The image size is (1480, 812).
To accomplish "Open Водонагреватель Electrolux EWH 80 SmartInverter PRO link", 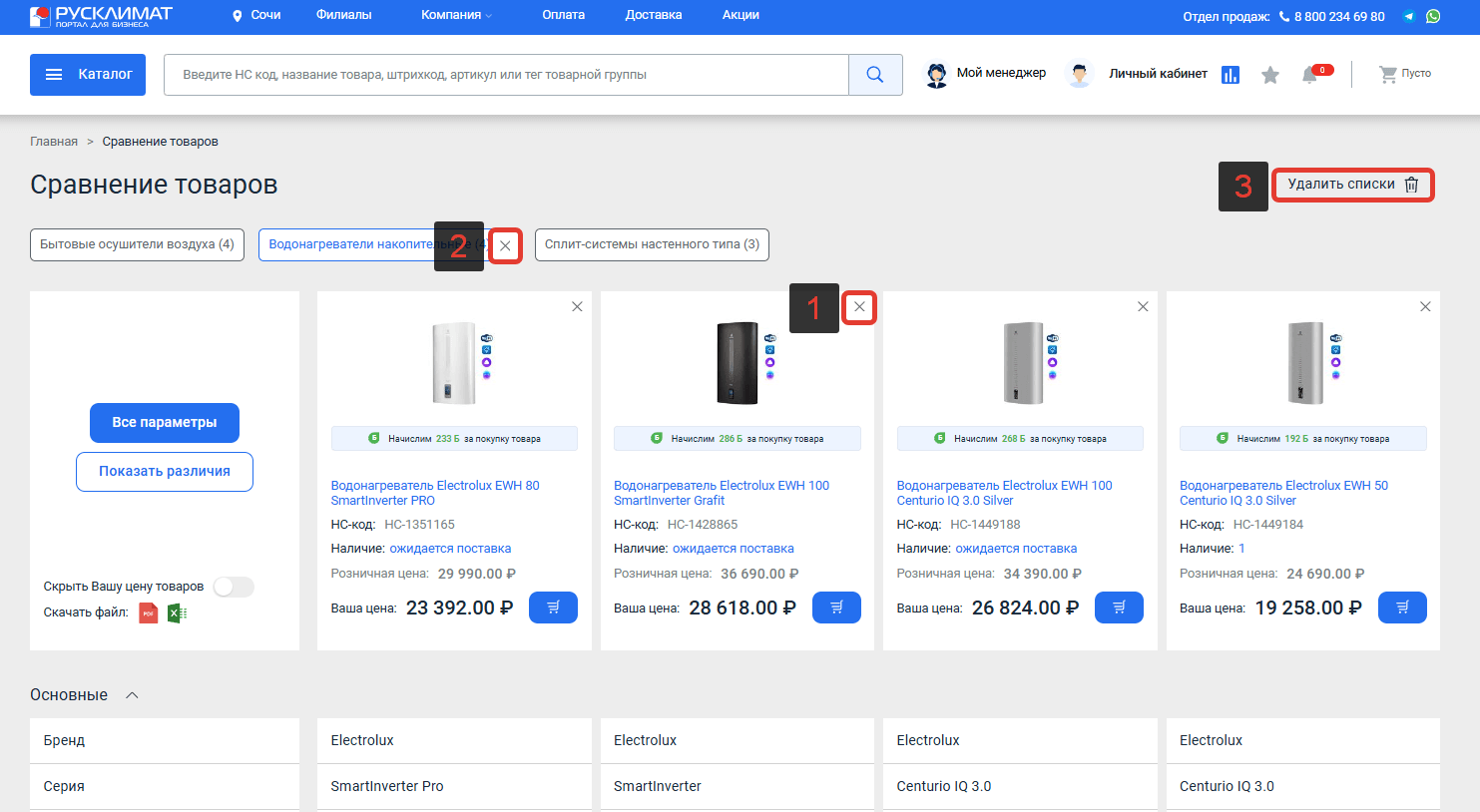I will pyautogui.click(x=435, y=493).
